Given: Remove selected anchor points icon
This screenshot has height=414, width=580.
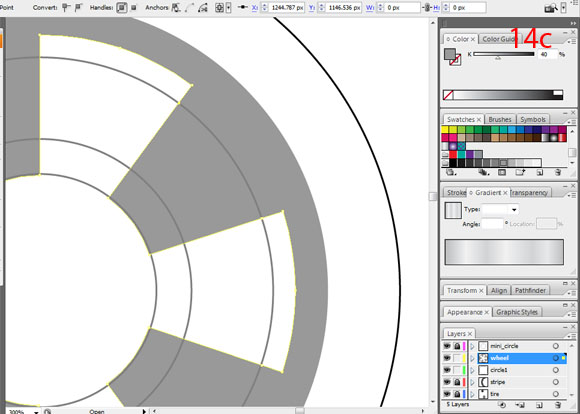Looking at the screenshot, I should 176,7.
